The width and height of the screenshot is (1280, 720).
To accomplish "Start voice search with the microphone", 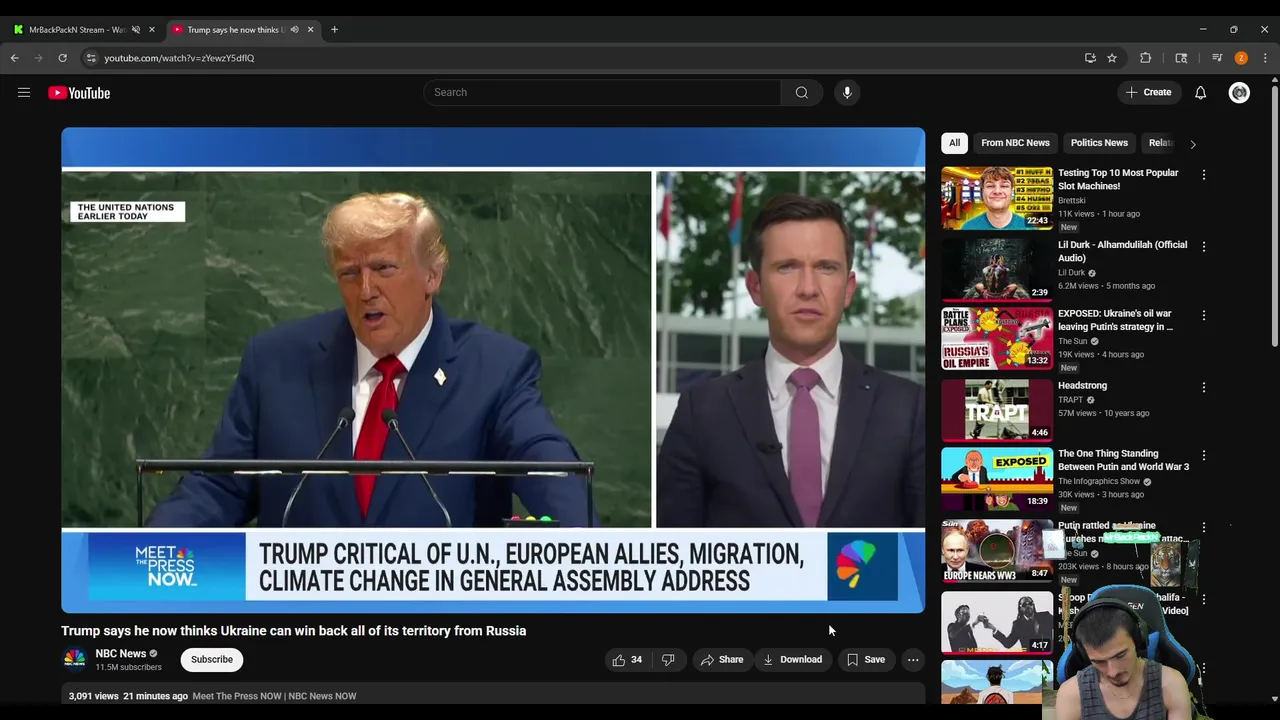I will click(847, 93).
